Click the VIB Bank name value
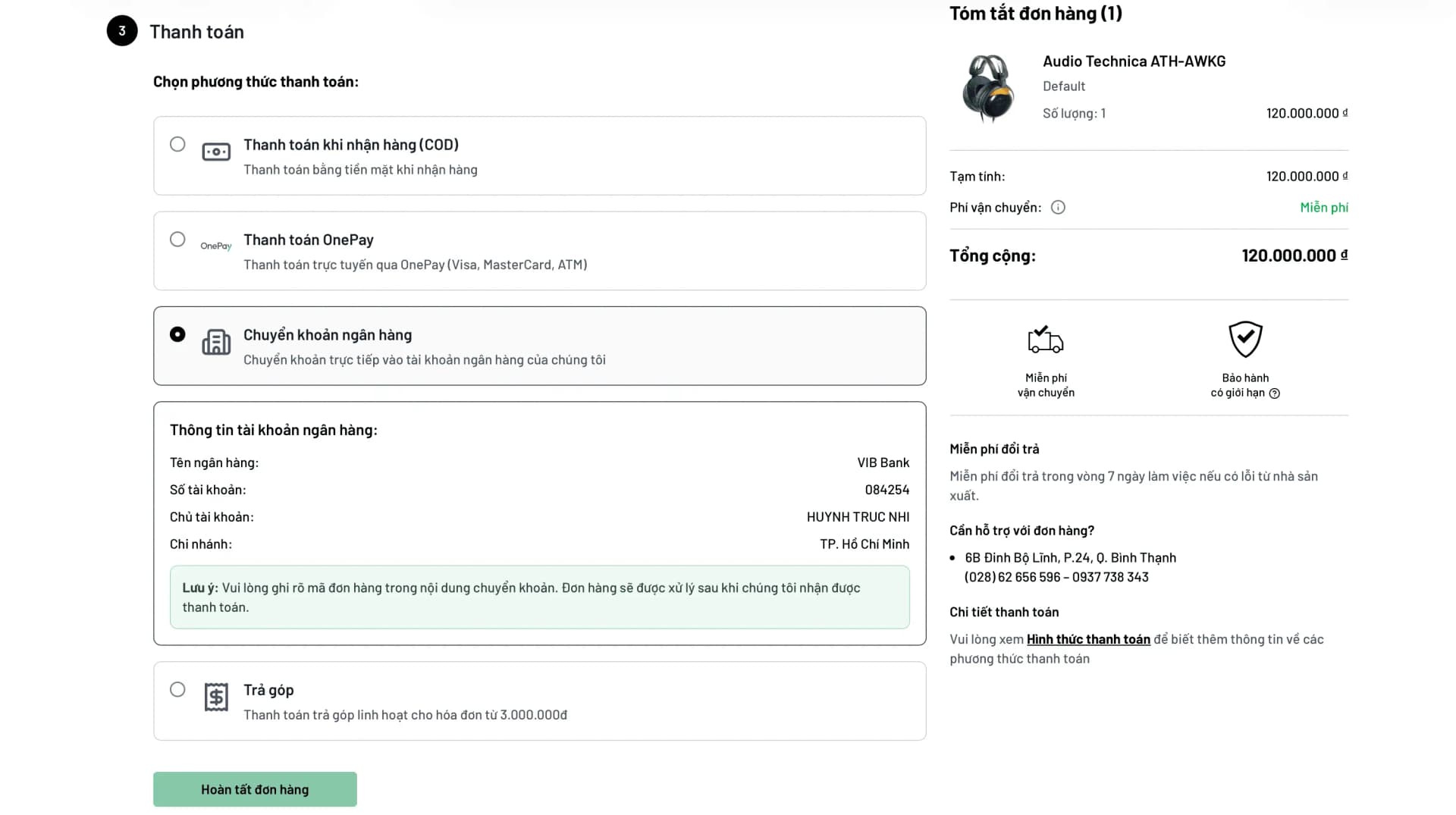The height and width of the screenshot is (815, 1456). [x=883, y=462]
